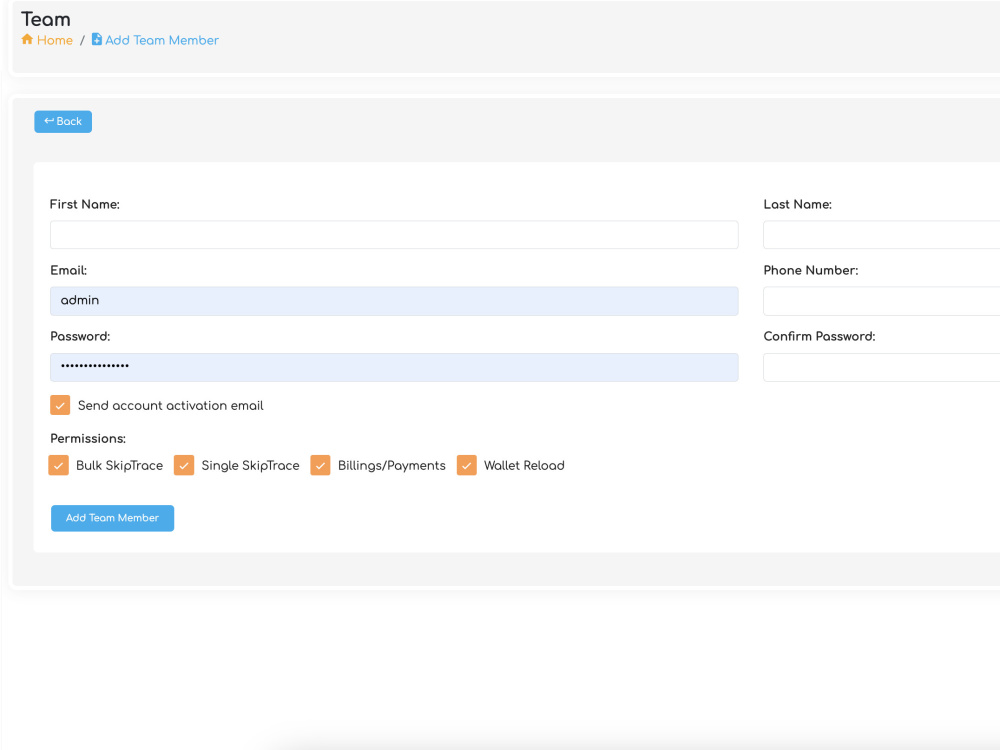Click the Password: label
This screenshot has height=750, width=1000.
[80, 336]
